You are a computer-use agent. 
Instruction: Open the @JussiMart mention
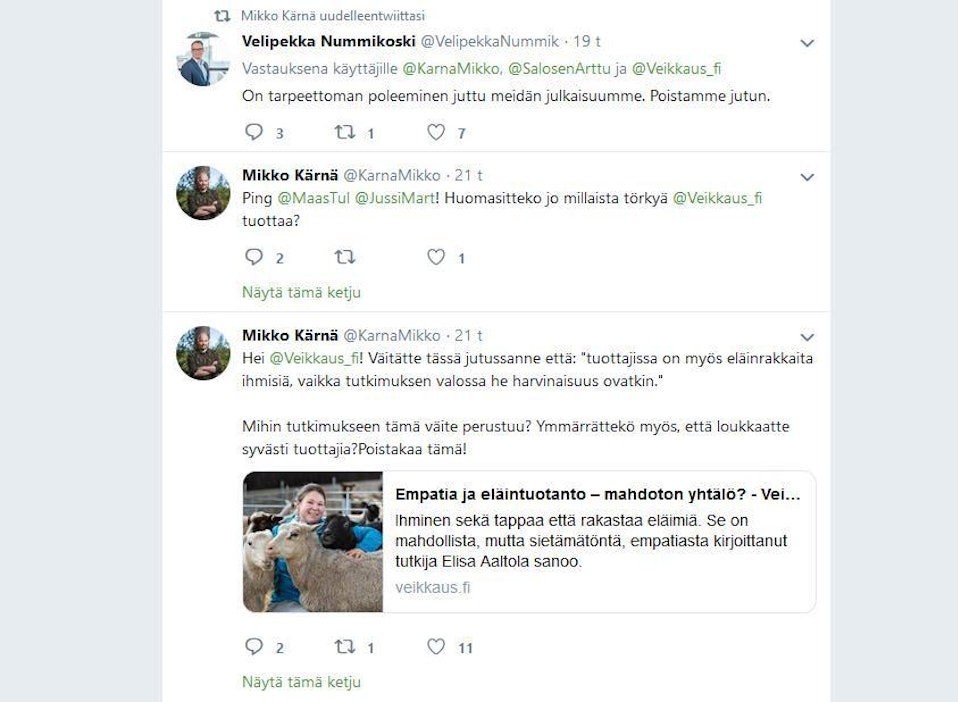(x=395, y=198)
